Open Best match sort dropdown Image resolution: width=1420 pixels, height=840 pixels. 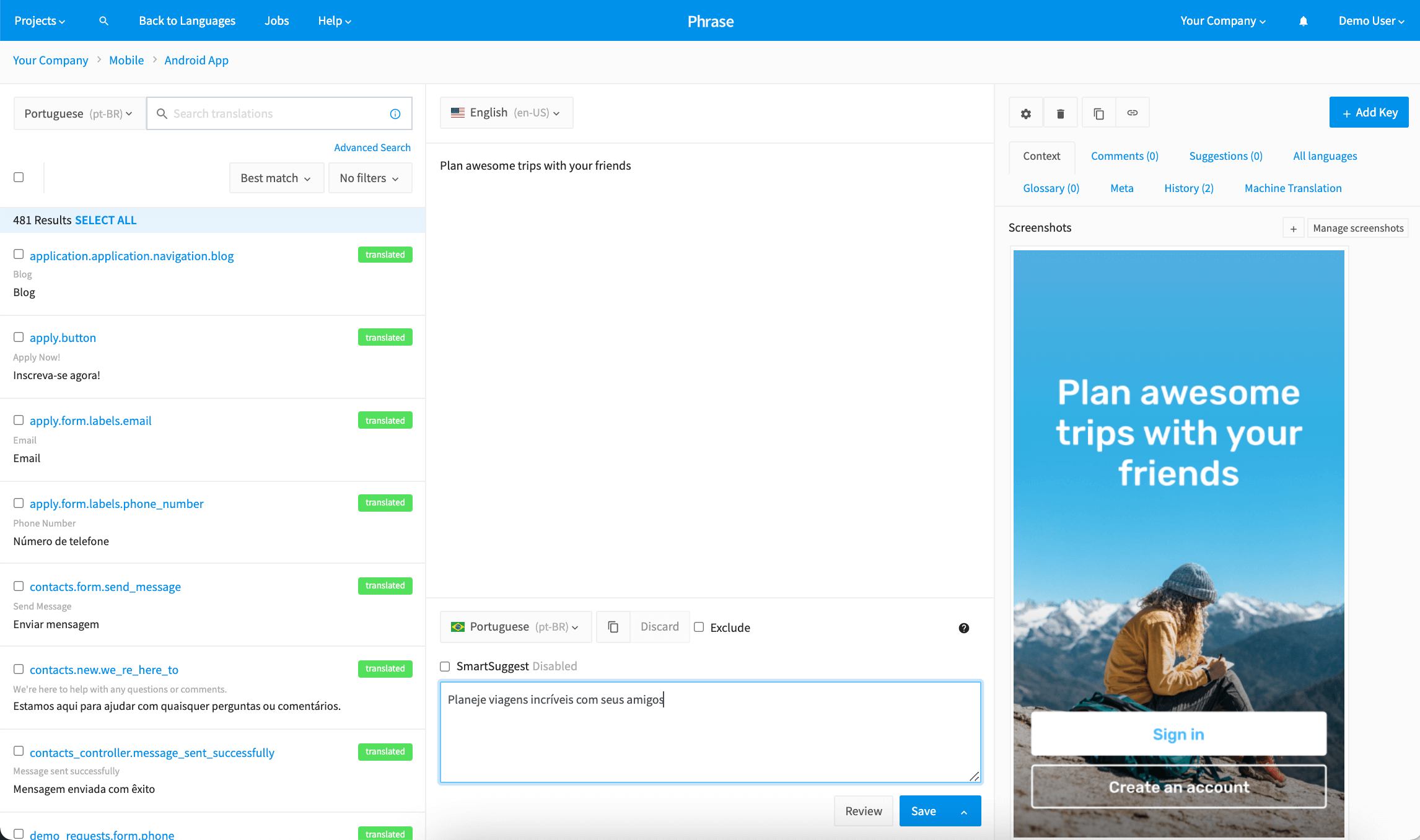[276, 178]
